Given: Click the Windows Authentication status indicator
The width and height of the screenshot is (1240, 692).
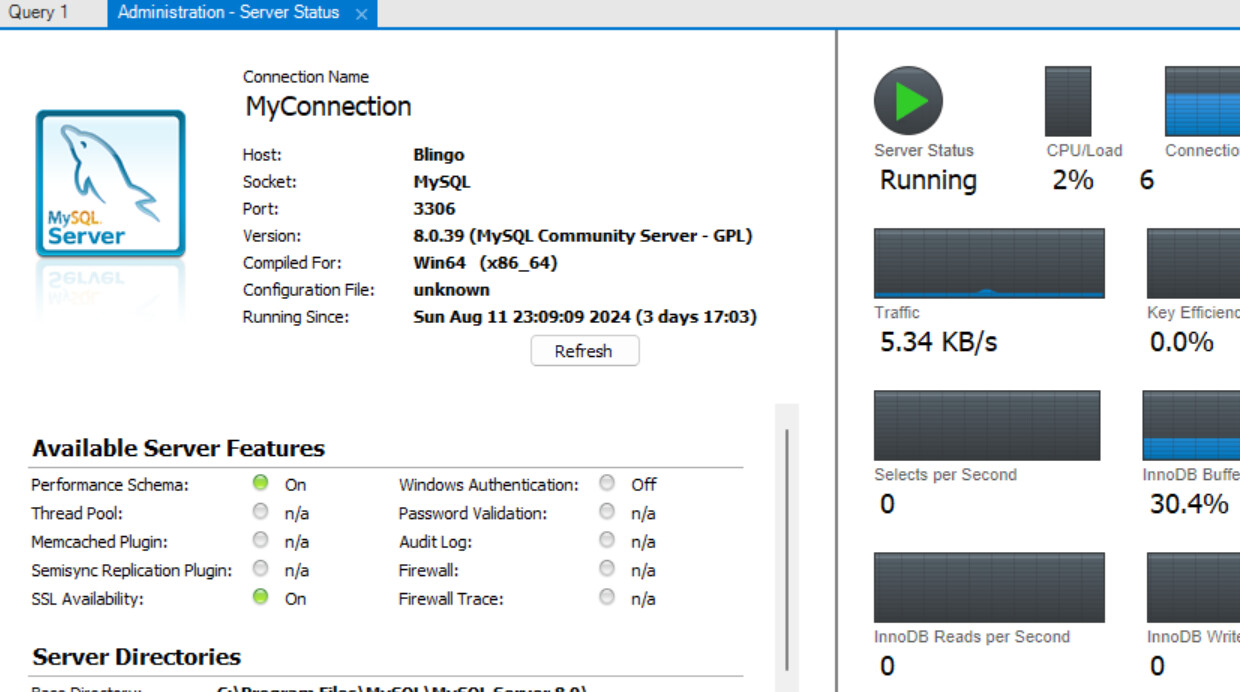Looking at the screenshot, I should (x=607, y=483).
